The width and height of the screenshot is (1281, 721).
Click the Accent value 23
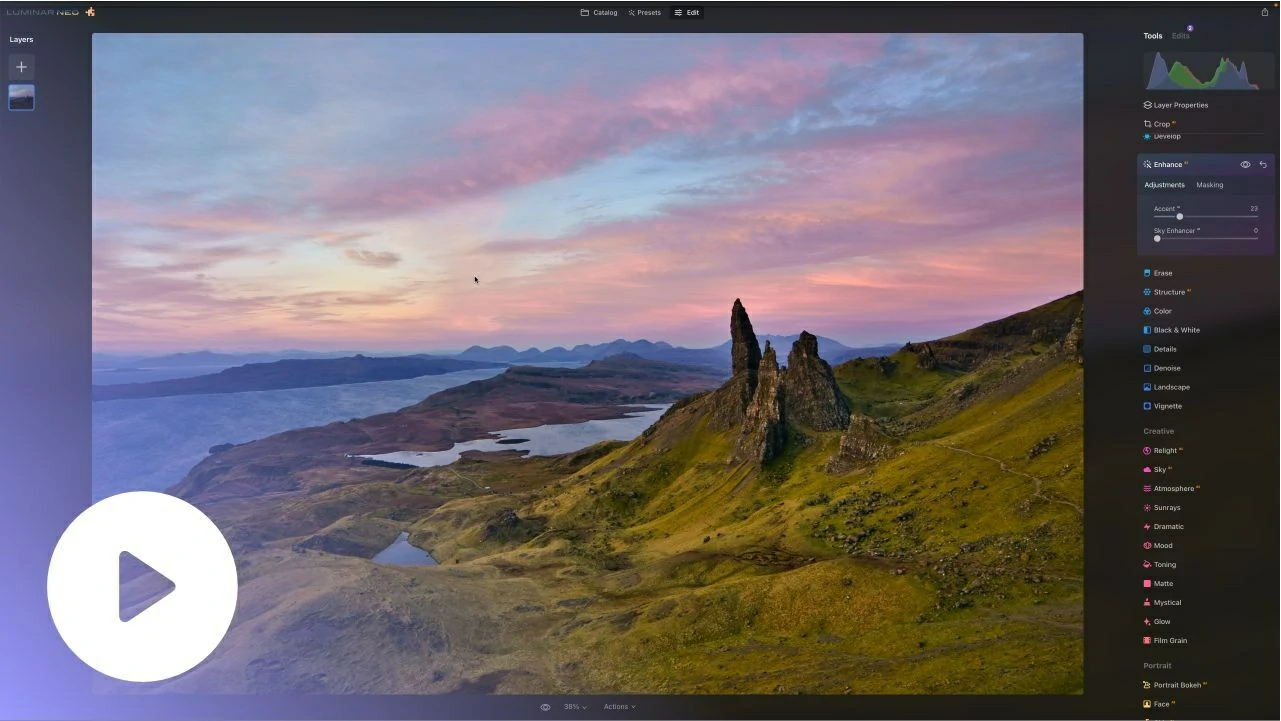point(1254,209)
